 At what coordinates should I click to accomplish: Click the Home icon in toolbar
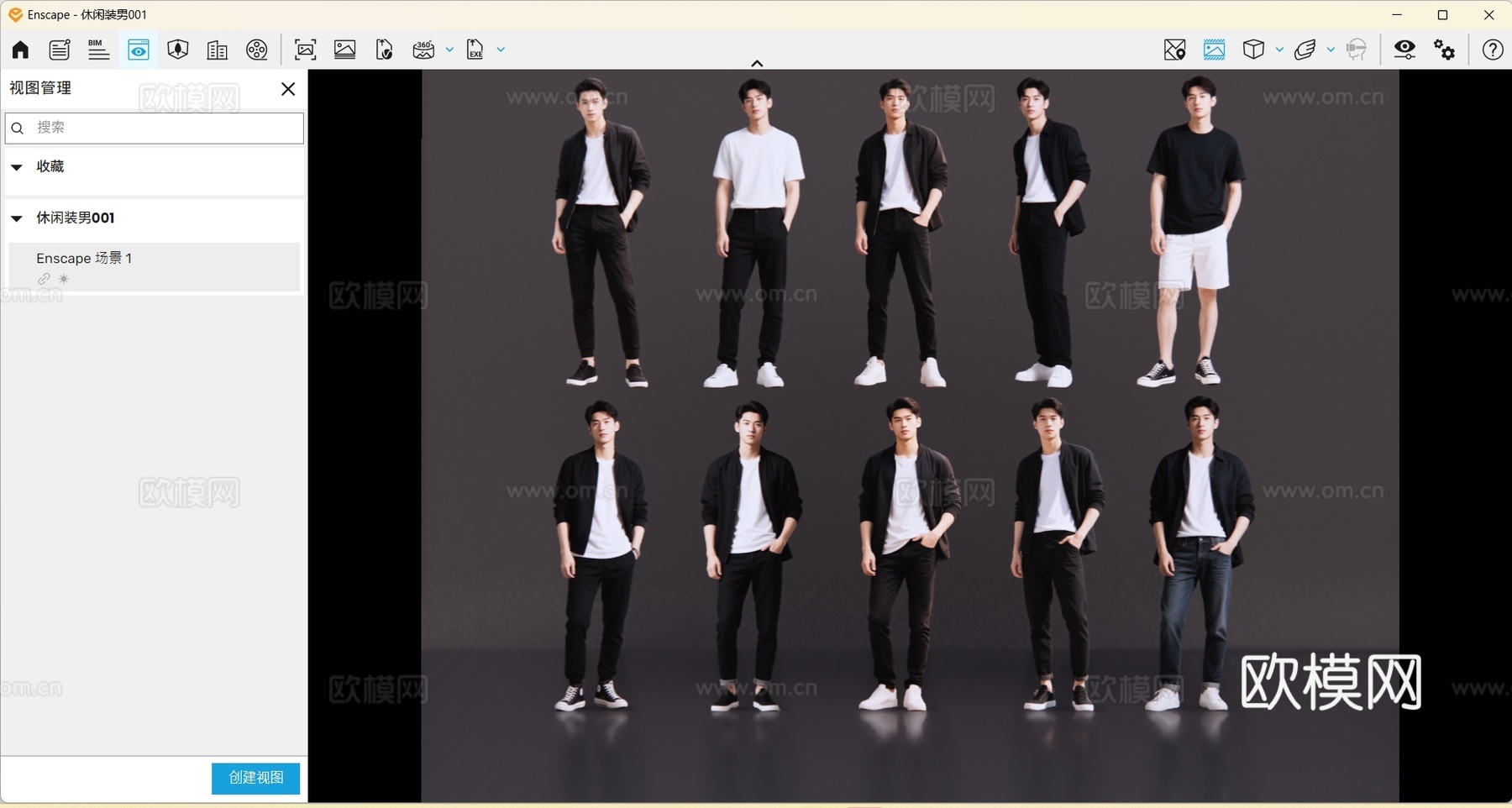(x=20, y=50)
